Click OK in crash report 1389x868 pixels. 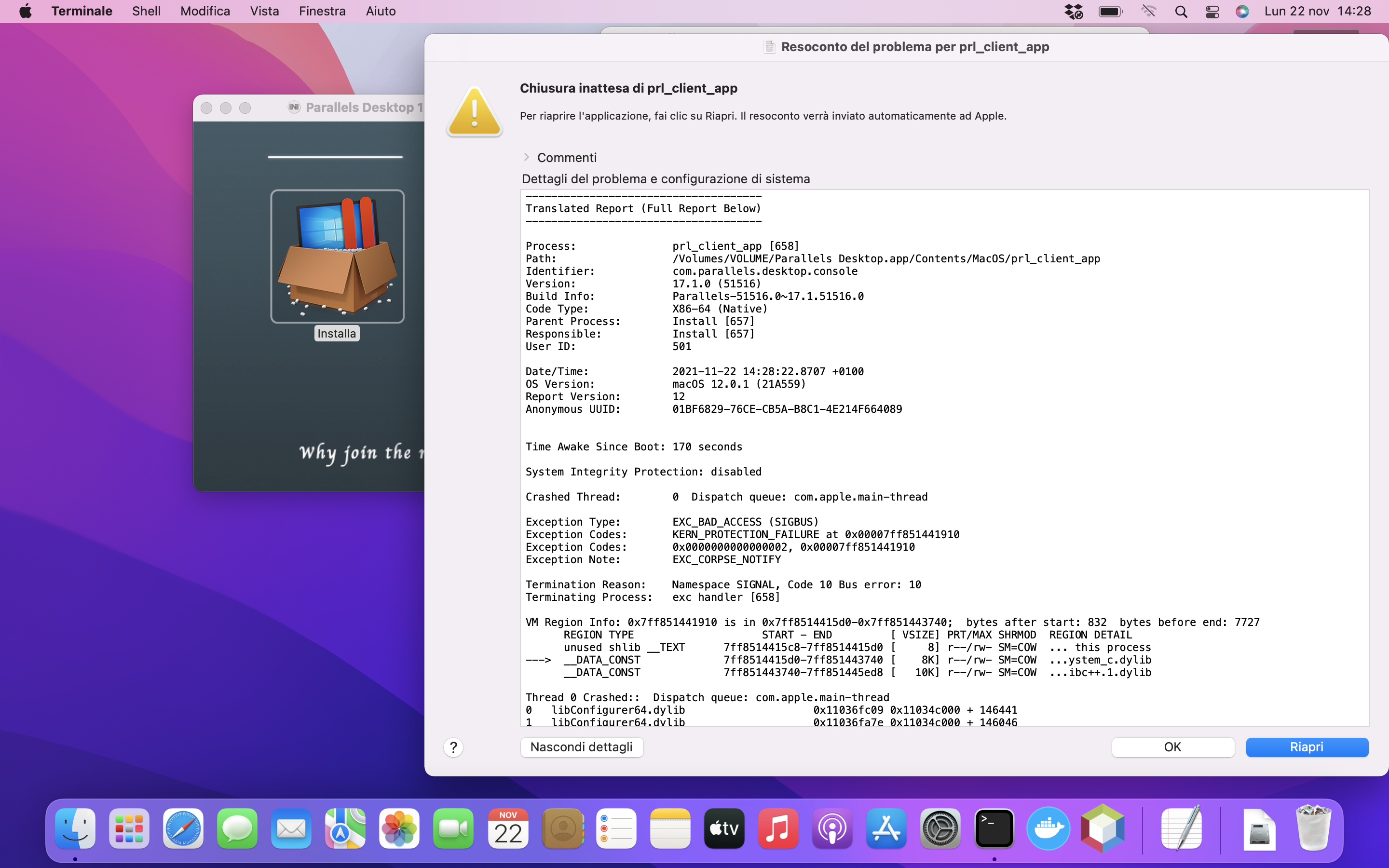(1172, 747)
